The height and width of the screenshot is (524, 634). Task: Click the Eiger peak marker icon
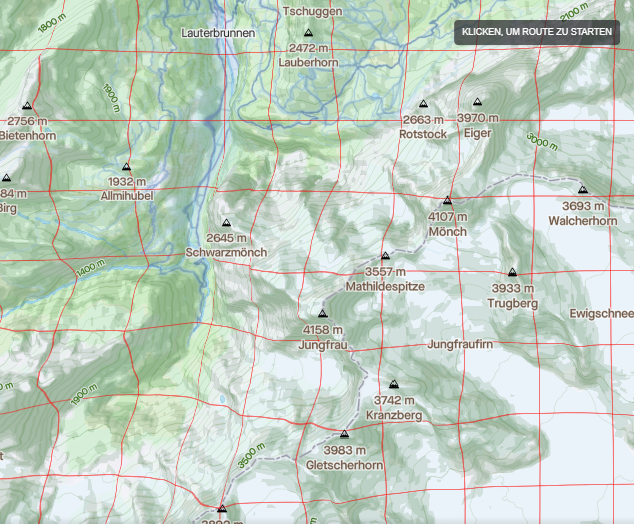(478, 102)
